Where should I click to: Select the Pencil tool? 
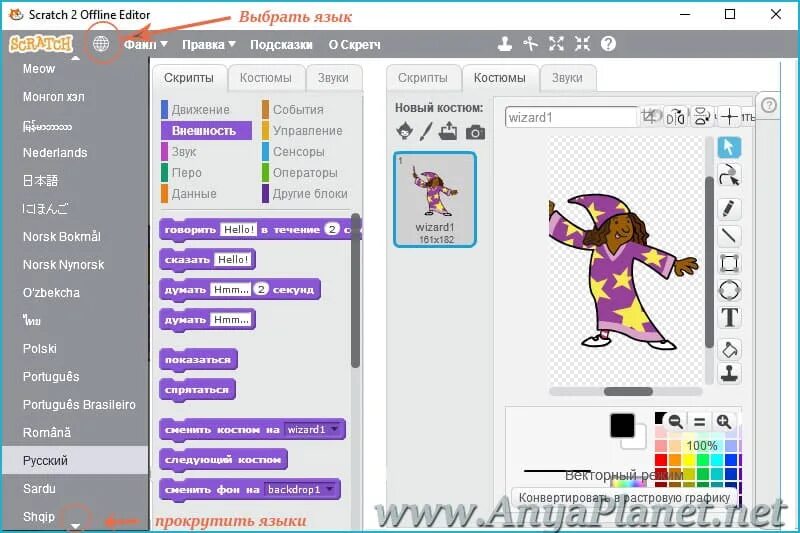coord(729,208)
